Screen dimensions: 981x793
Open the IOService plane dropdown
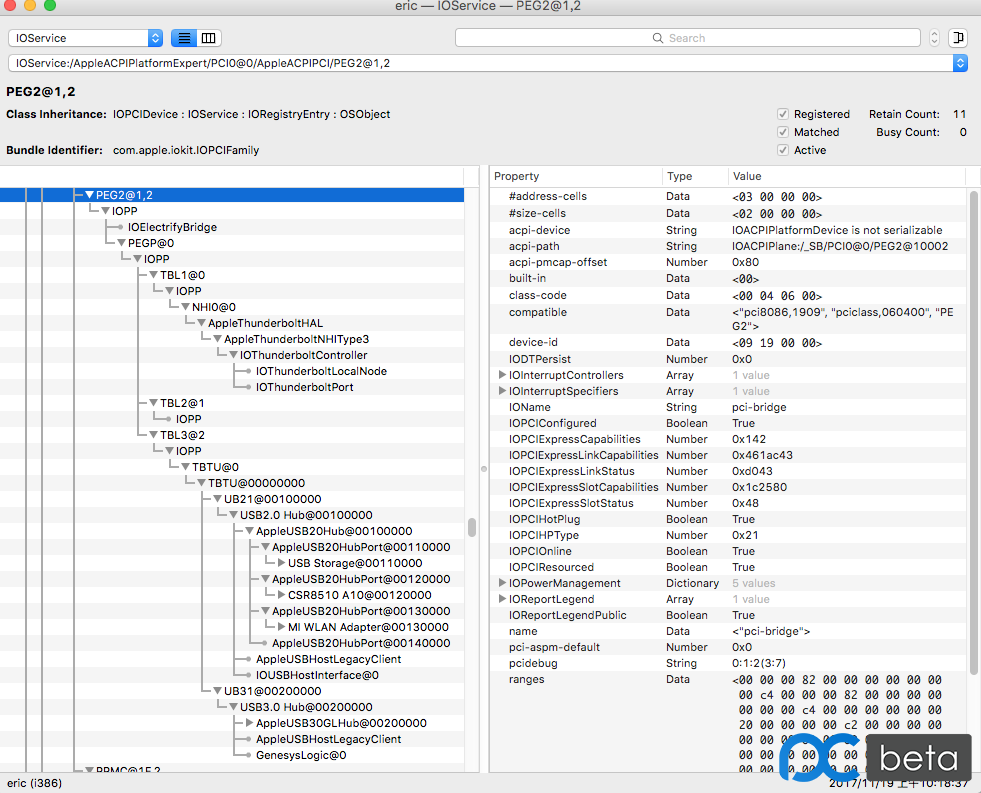pos(85,38)
